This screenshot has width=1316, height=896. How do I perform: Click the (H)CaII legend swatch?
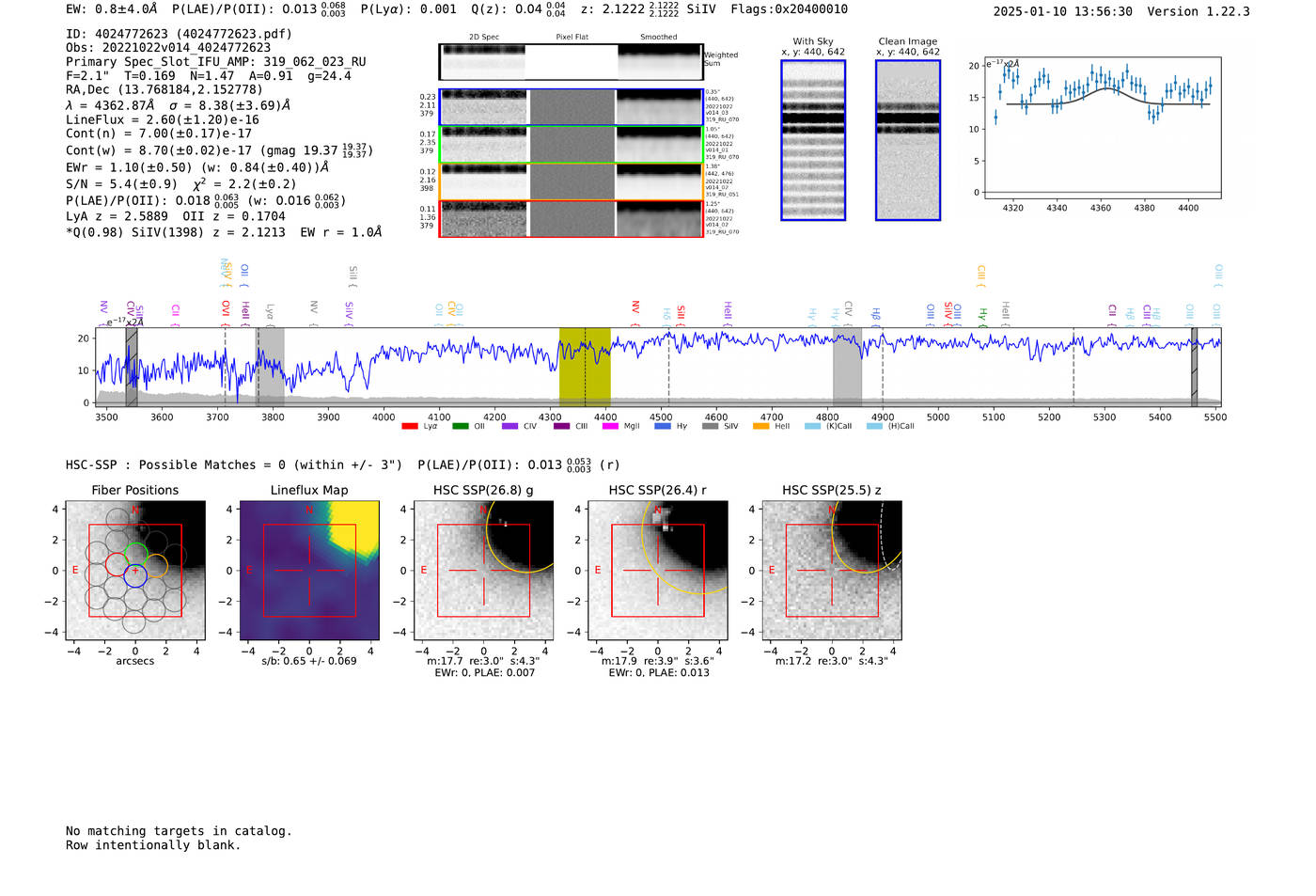tap(874, 426)
